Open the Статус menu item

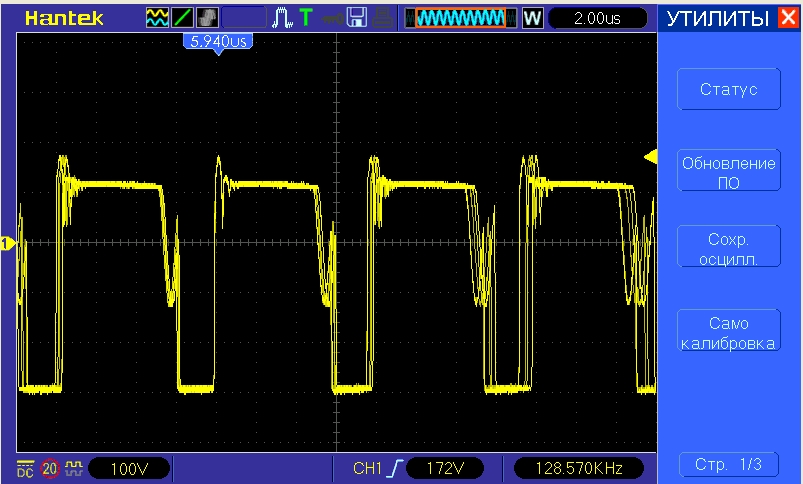tap(728, 89)
